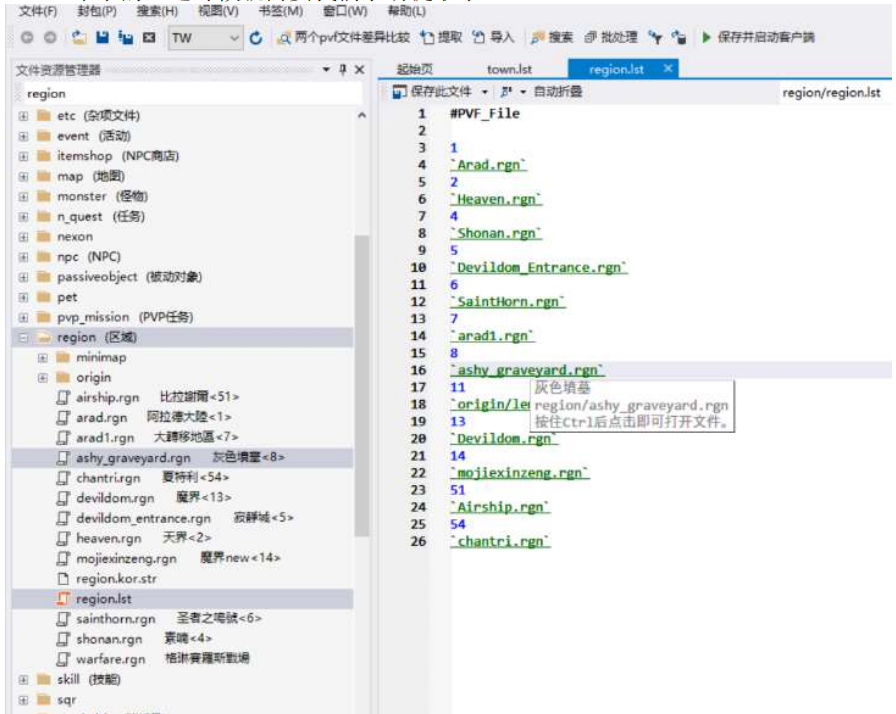Screen dimensions: 896x714
Task: Close the region.lst tab
Action: point(667,68)
